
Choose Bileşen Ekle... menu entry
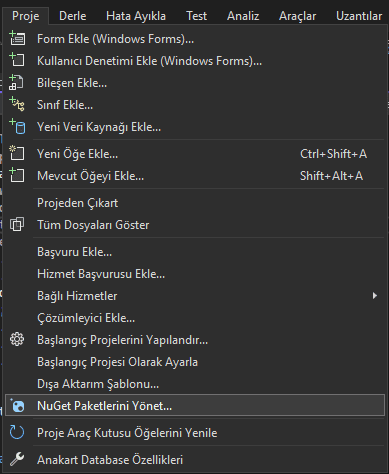click(195, 83)
